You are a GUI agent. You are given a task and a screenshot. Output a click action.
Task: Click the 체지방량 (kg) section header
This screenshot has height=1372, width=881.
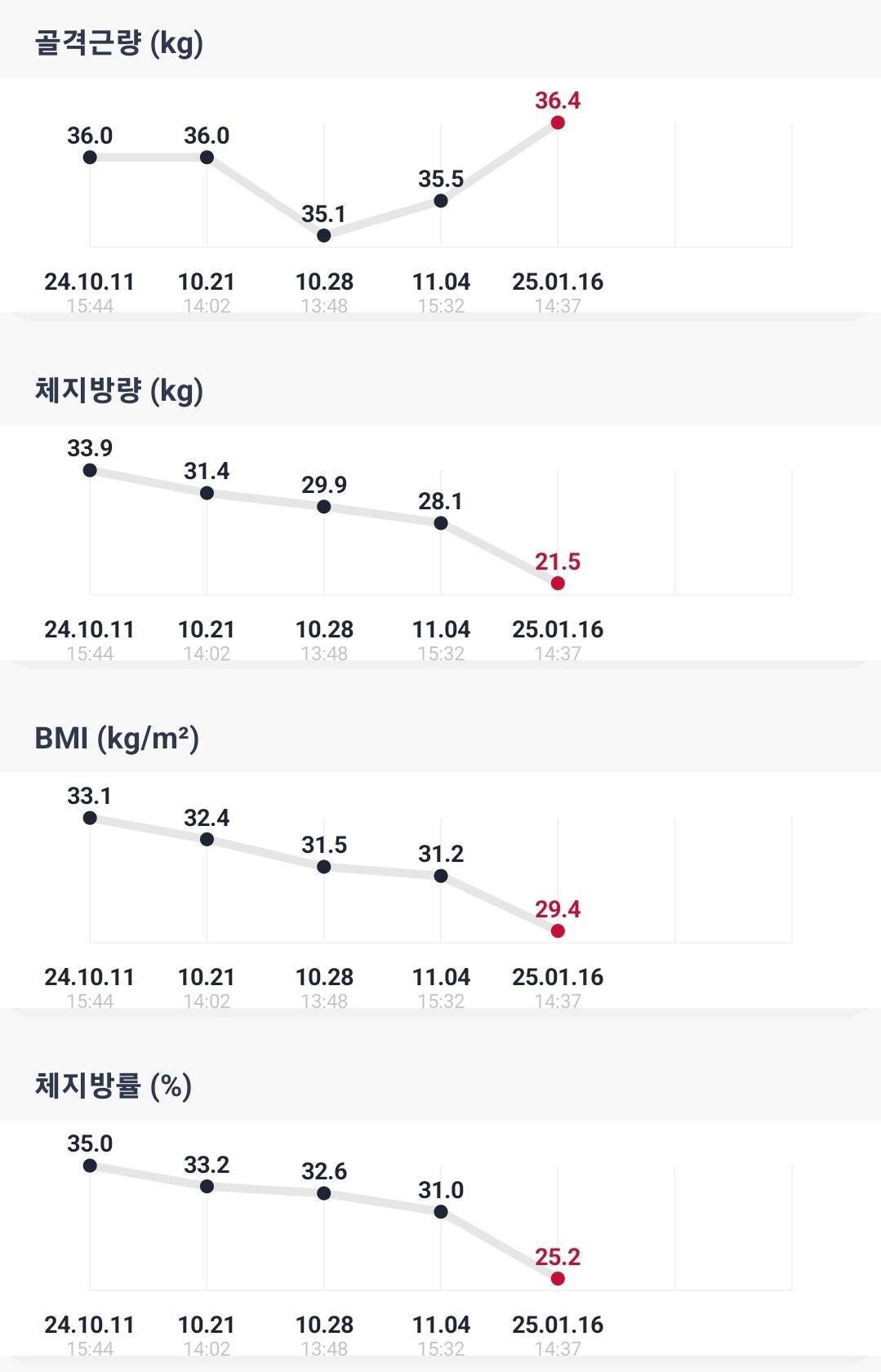[x=119, y=390]
